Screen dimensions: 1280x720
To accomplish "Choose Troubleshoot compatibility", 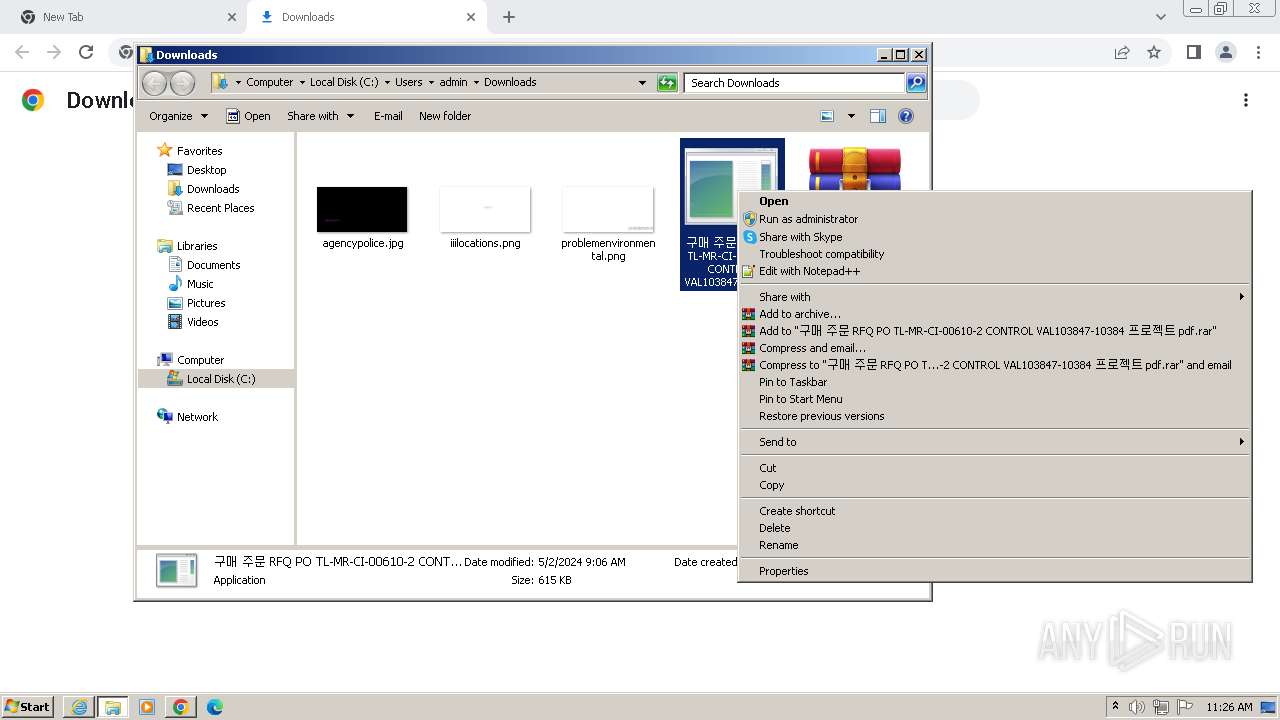I will point(821,254).
